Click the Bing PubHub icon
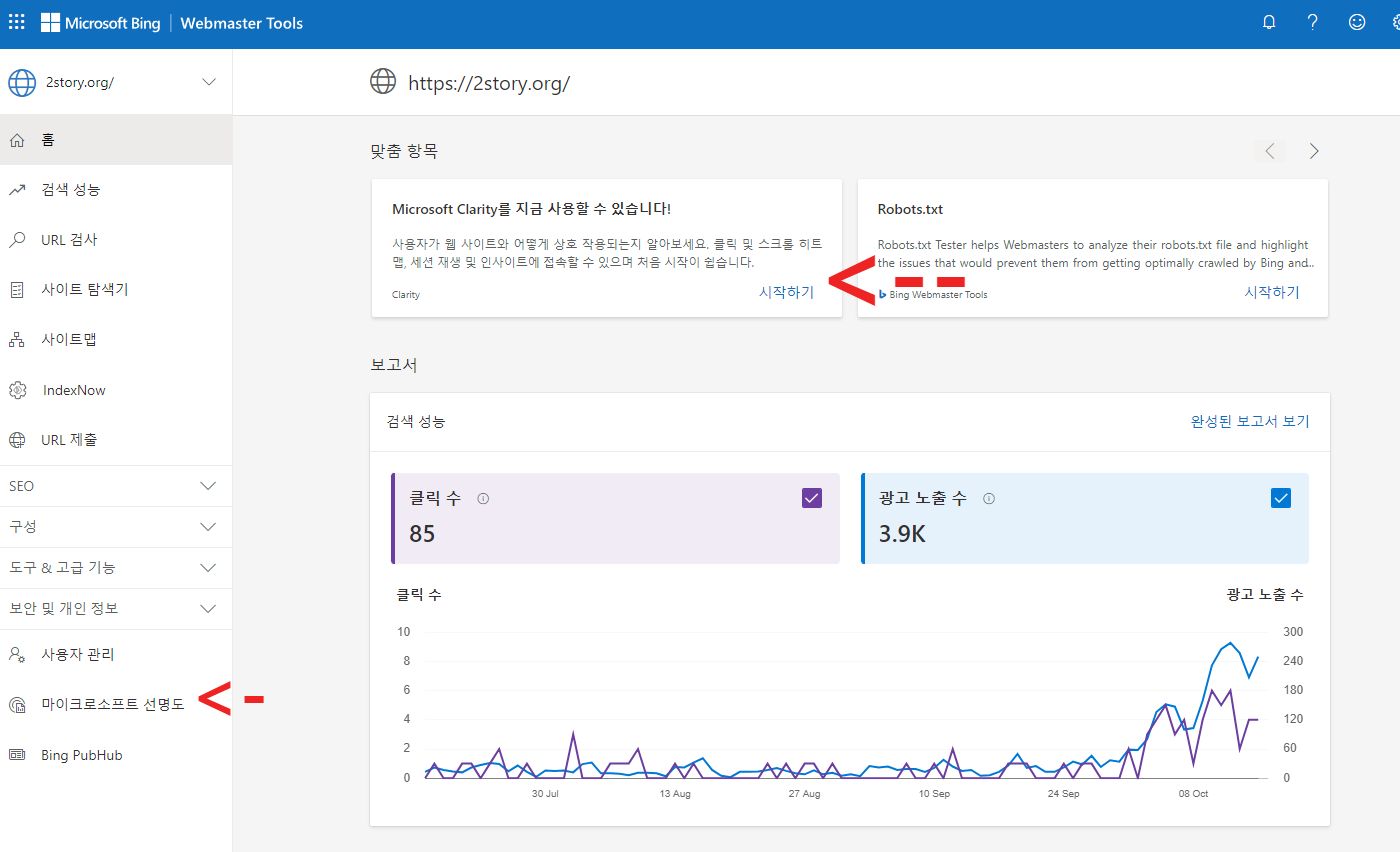Viewport: 1400px width, 852px height. [17, 755]
